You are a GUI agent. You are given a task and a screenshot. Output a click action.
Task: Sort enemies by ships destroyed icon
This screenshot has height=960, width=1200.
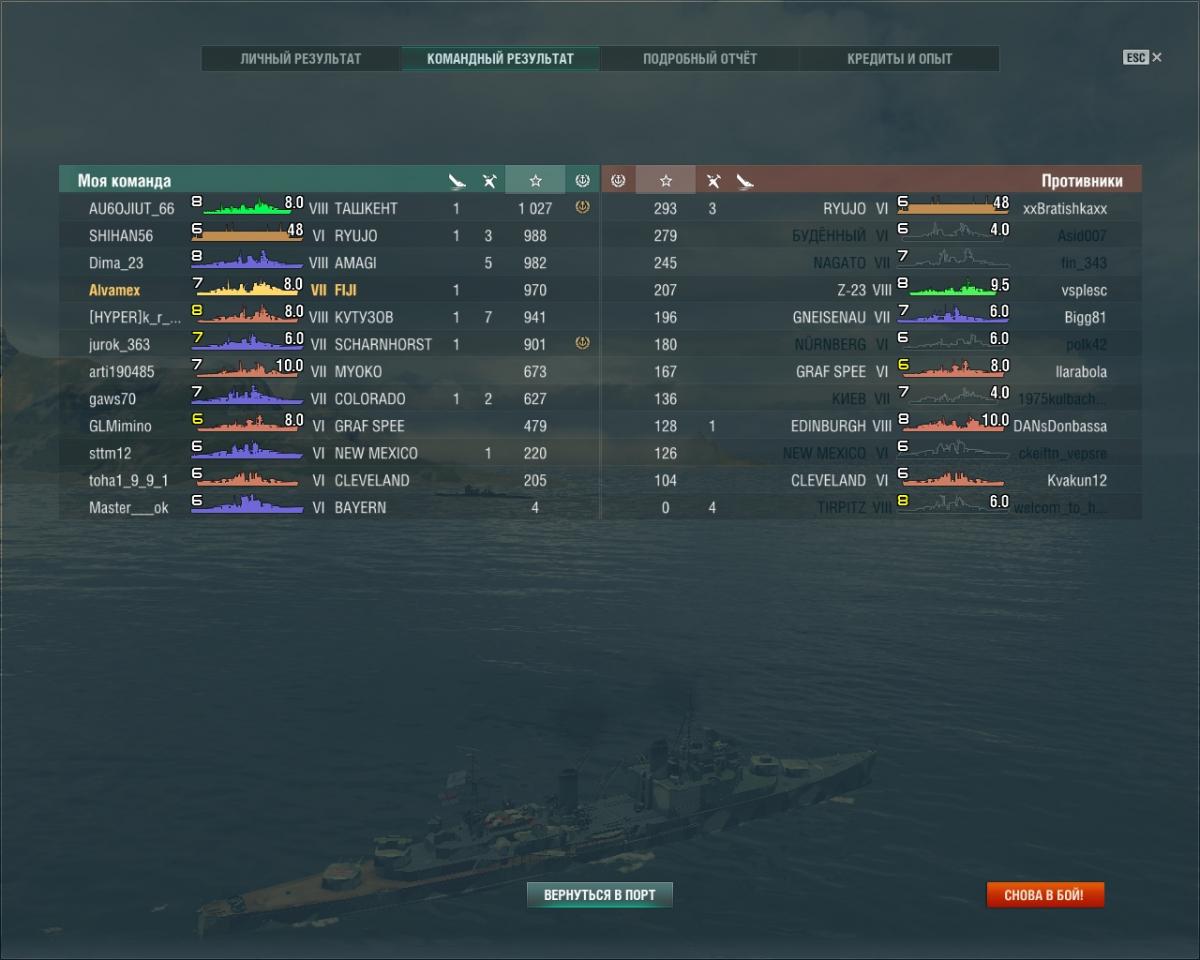(713, 181)
